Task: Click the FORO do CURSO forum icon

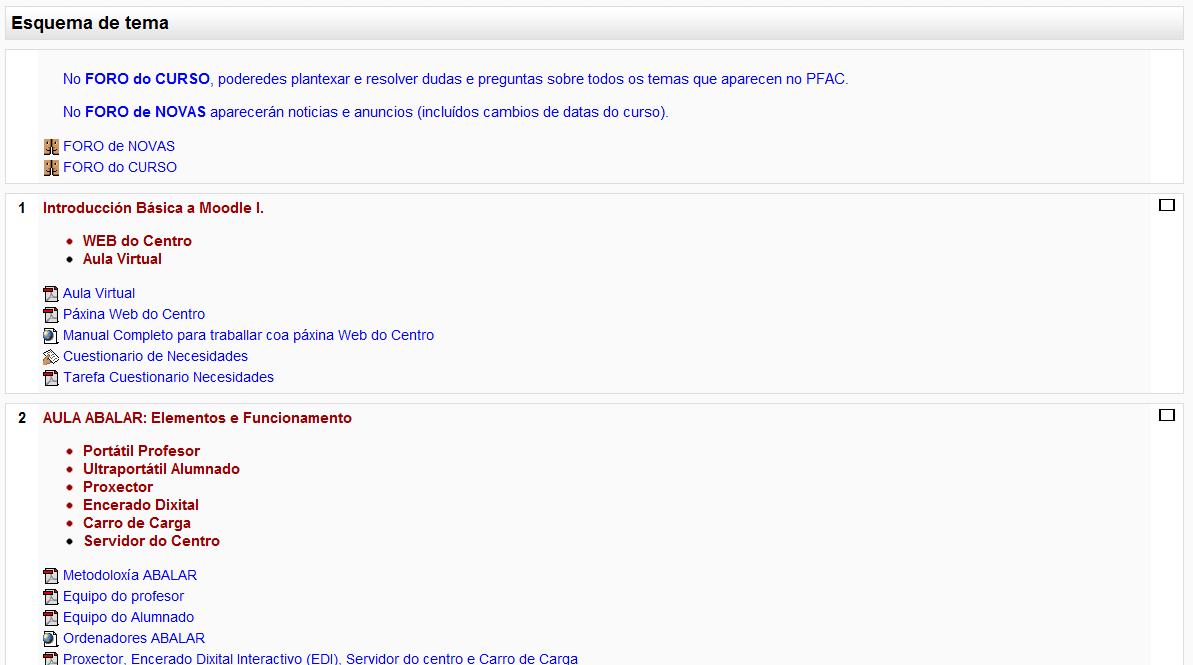Action: 51,168
